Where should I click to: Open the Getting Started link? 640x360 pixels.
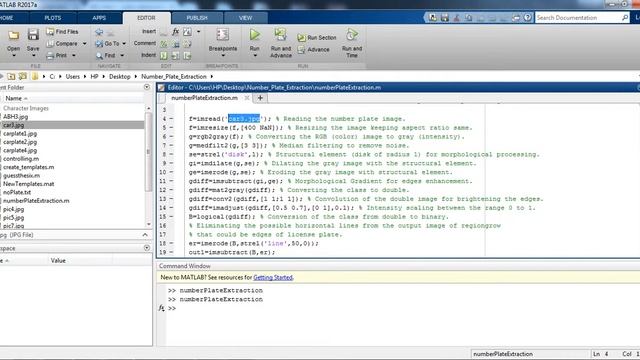pos(273,277)
